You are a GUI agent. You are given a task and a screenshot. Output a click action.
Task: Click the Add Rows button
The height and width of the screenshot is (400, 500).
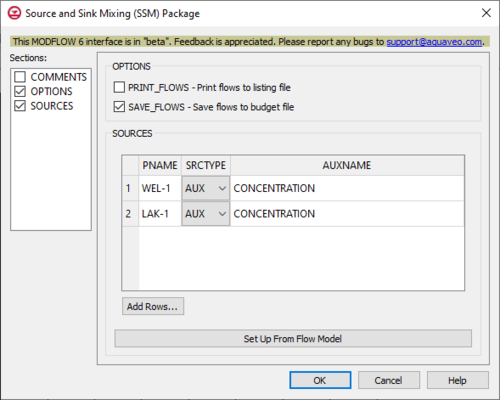pyautogui.click(x=153, y=306)
